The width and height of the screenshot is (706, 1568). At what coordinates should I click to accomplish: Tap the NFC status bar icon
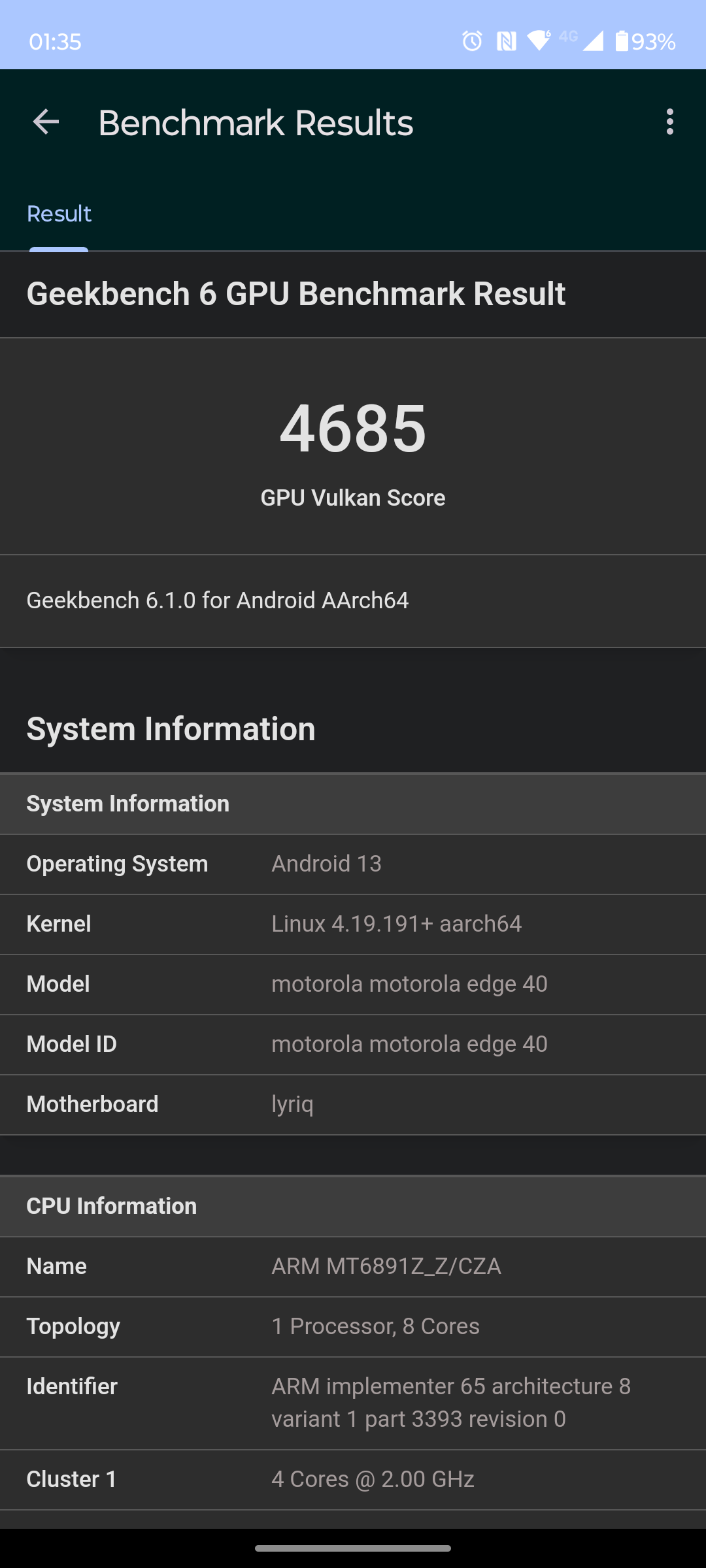(x=506, y=41)
